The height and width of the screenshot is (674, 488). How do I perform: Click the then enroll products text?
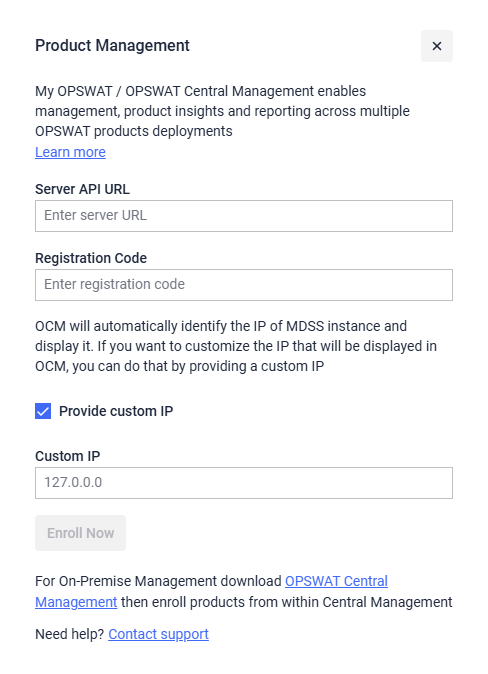coord(287,602)
